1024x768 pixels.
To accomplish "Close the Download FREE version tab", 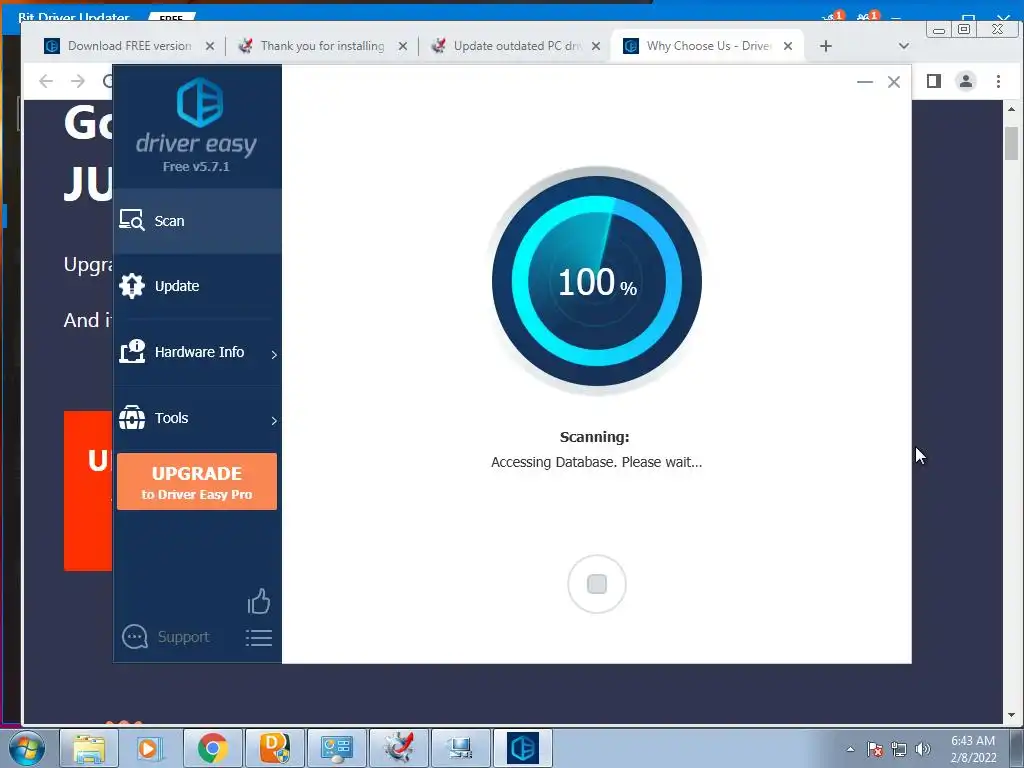I will (210, 46).
